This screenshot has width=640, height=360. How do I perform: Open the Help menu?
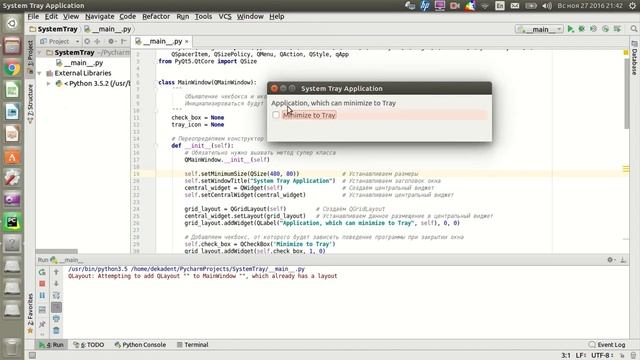pos(277,16)
